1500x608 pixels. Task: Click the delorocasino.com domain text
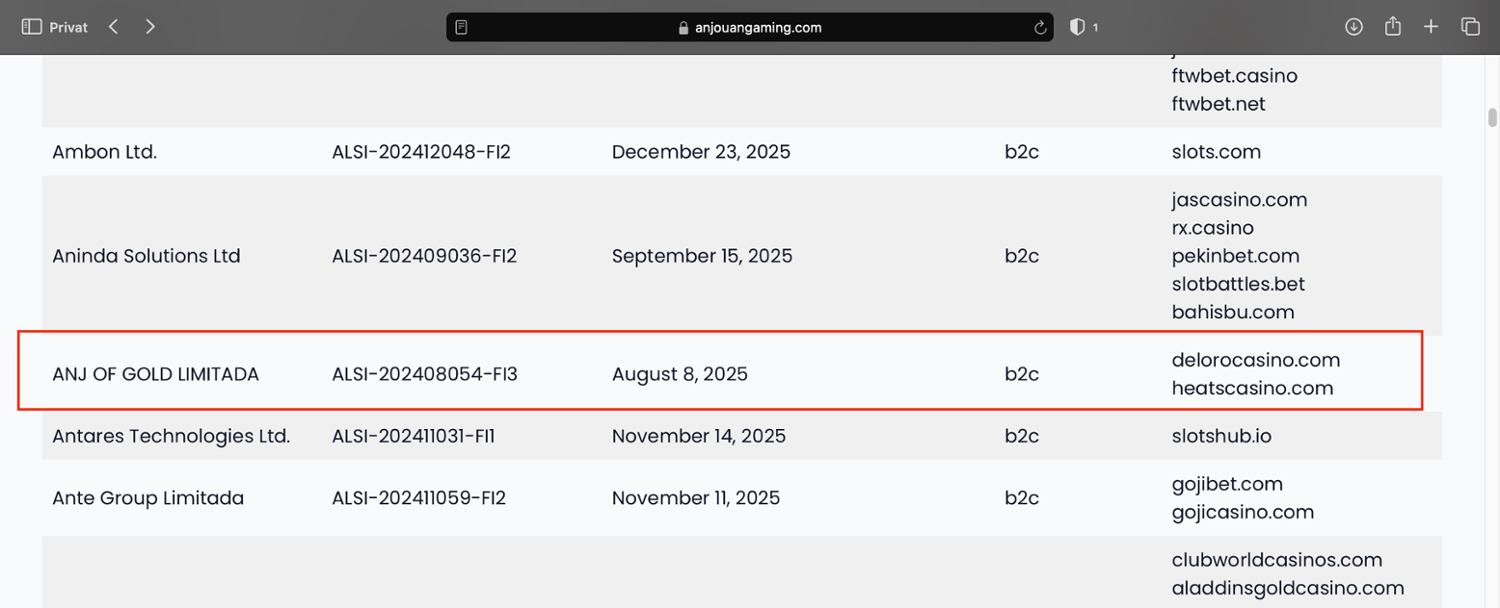tap(1255, 360)
